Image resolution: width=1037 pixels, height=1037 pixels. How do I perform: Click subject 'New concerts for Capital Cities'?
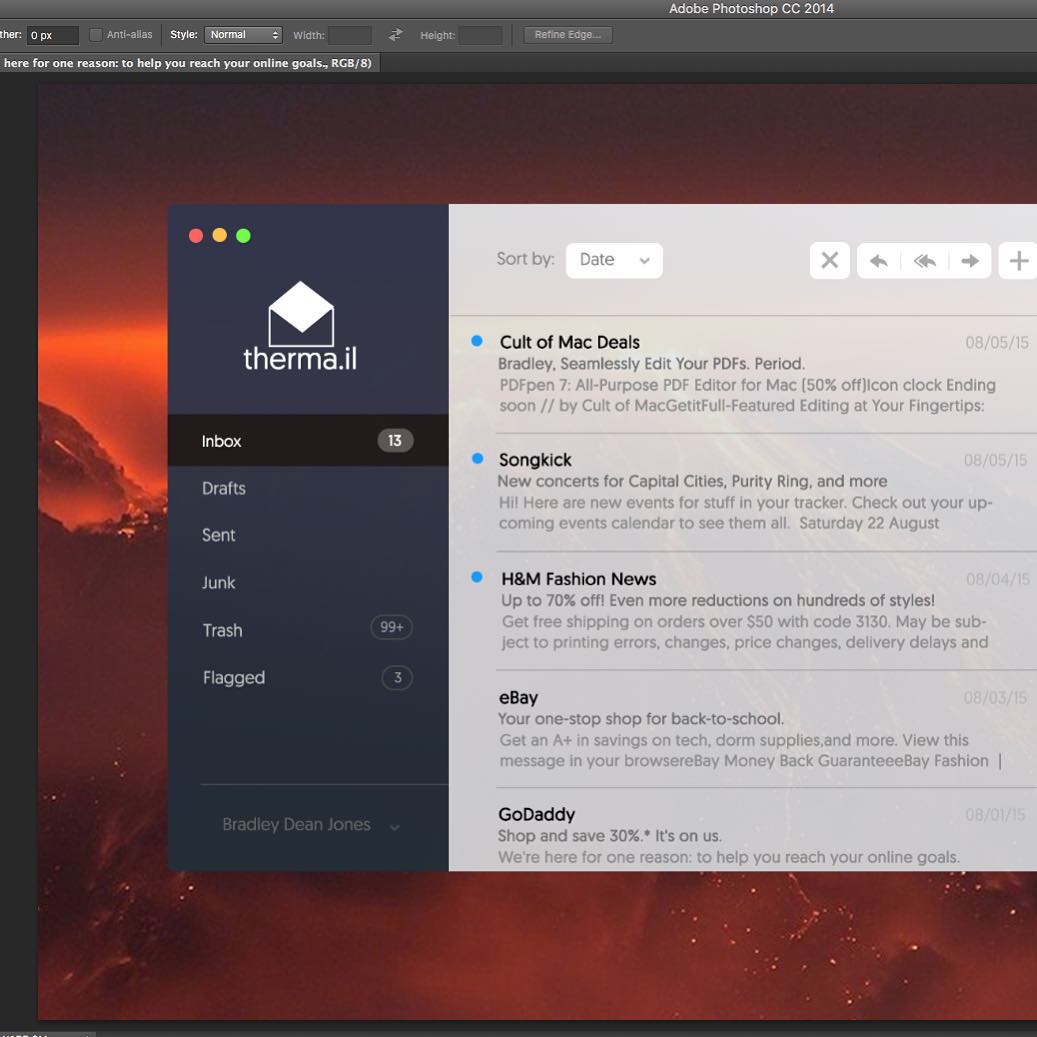[x=692, y=481]
